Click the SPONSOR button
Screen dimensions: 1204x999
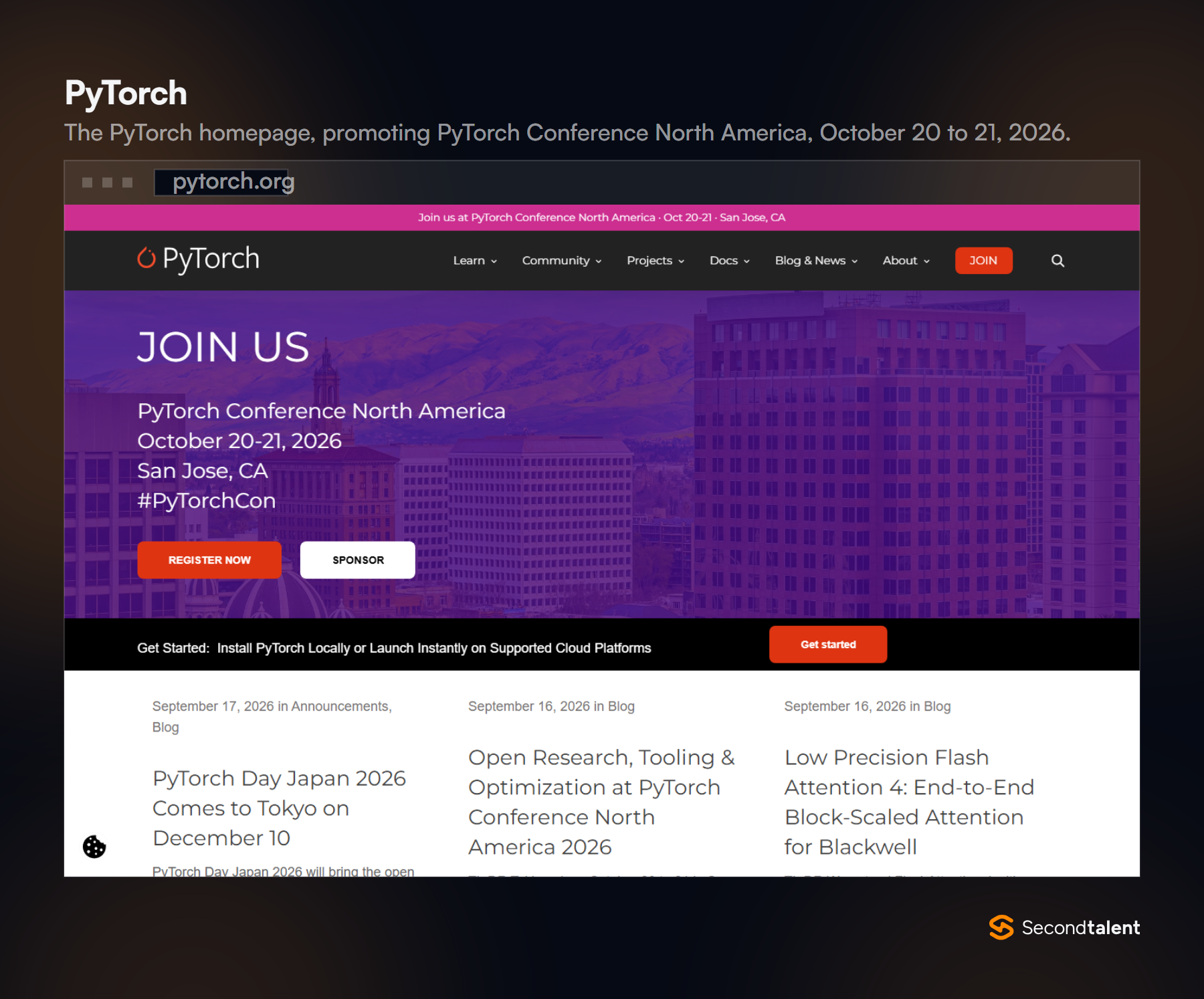click(358, 560)
